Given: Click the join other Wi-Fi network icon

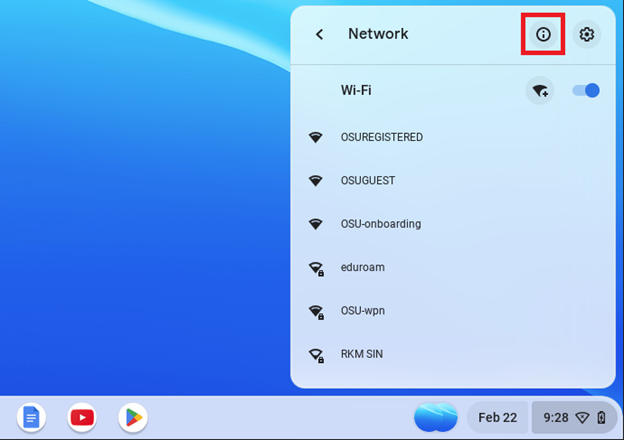Looking at the screenshot, I should coord(540,91).
